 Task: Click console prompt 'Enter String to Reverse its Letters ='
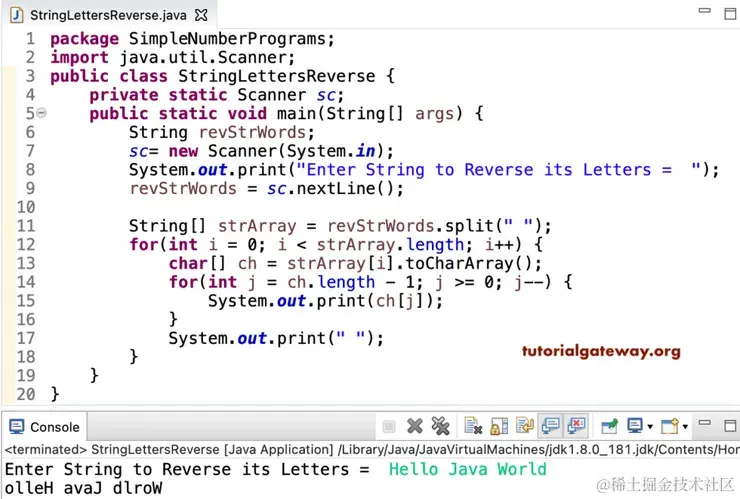pyautogui.click(x=187, y=469)
